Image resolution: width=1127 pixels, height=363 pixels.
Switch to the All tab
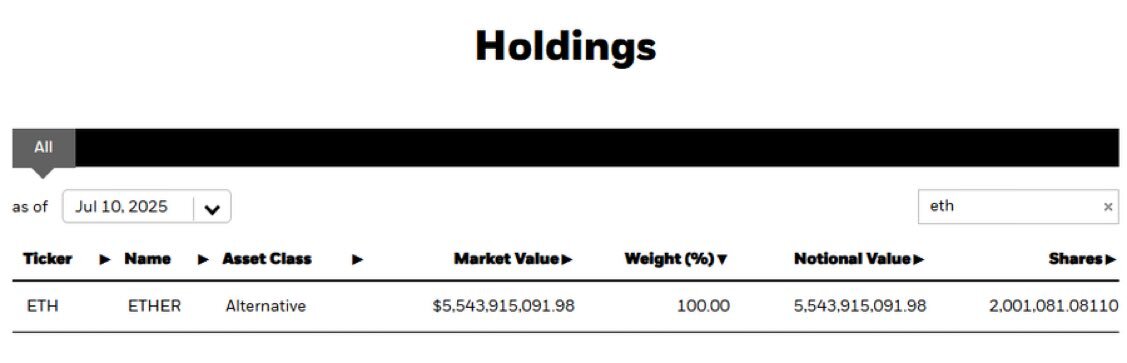pos(44,148)
